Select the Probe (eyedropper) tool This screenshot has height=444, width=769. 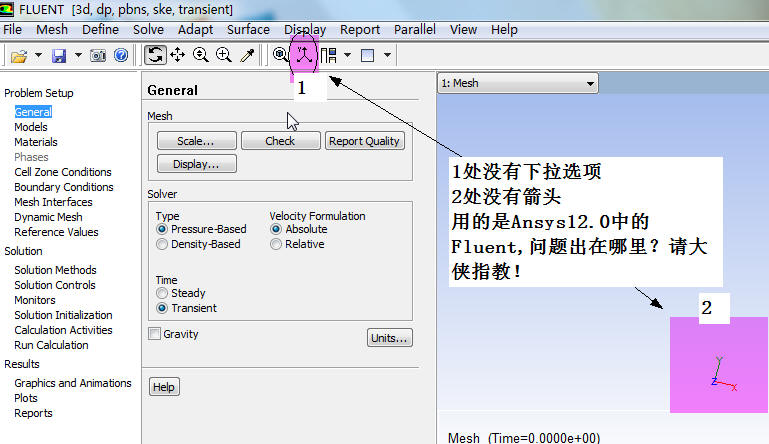[247, 55]
